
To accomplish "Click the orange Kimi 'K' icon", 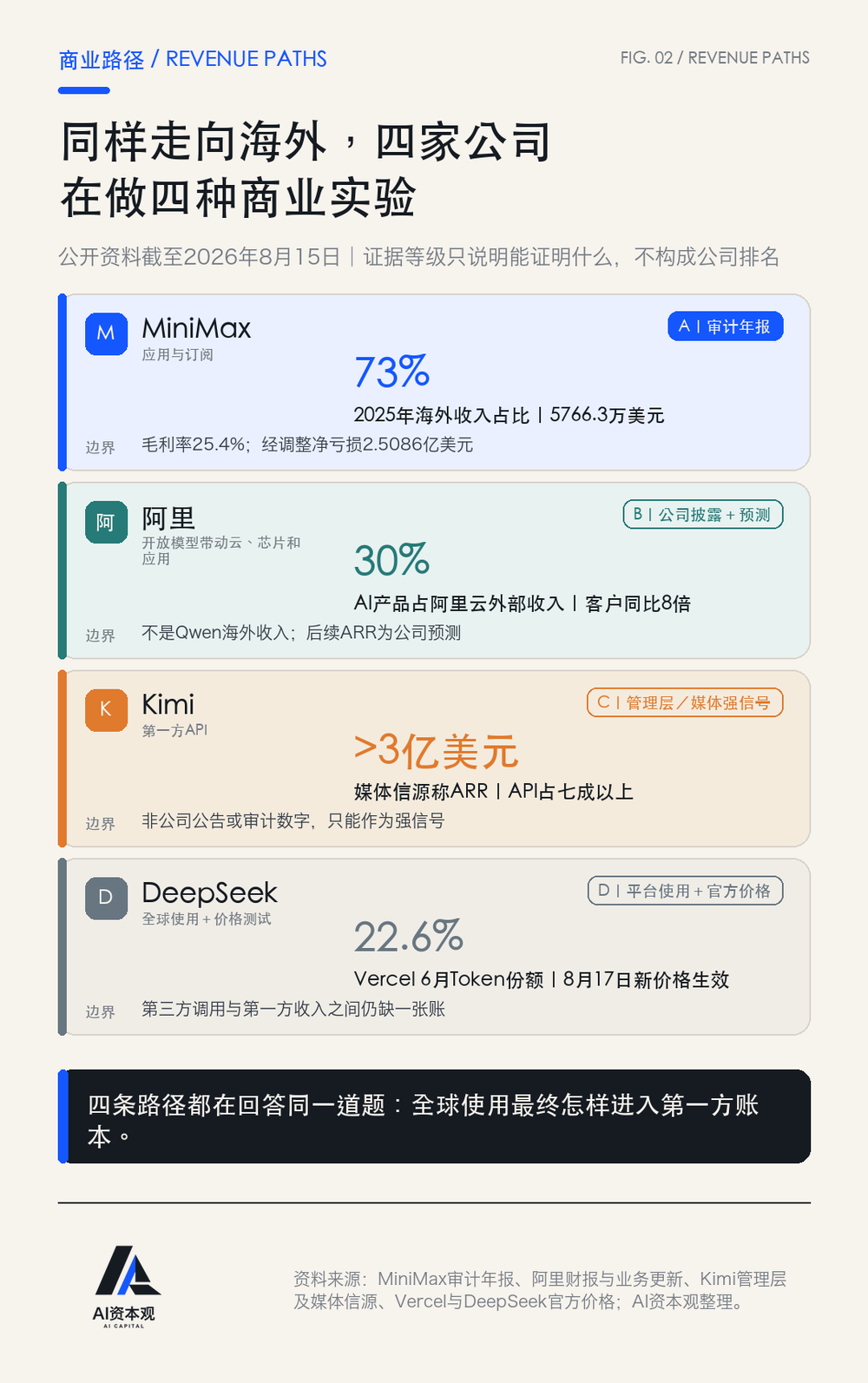I will coord(106,709).
